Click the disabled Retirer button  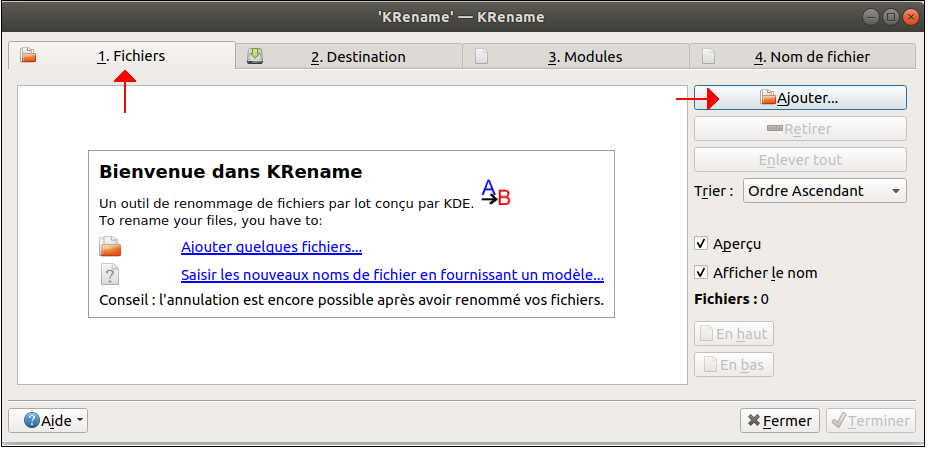tap(800, 128)
